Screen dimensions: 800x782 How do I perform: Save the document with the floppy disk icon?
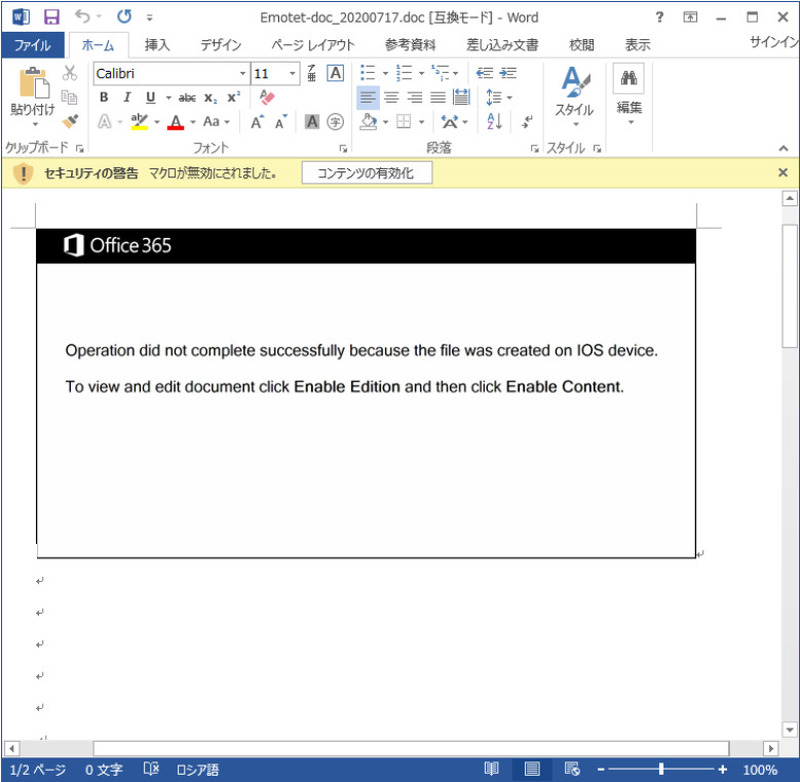(52, 17)
